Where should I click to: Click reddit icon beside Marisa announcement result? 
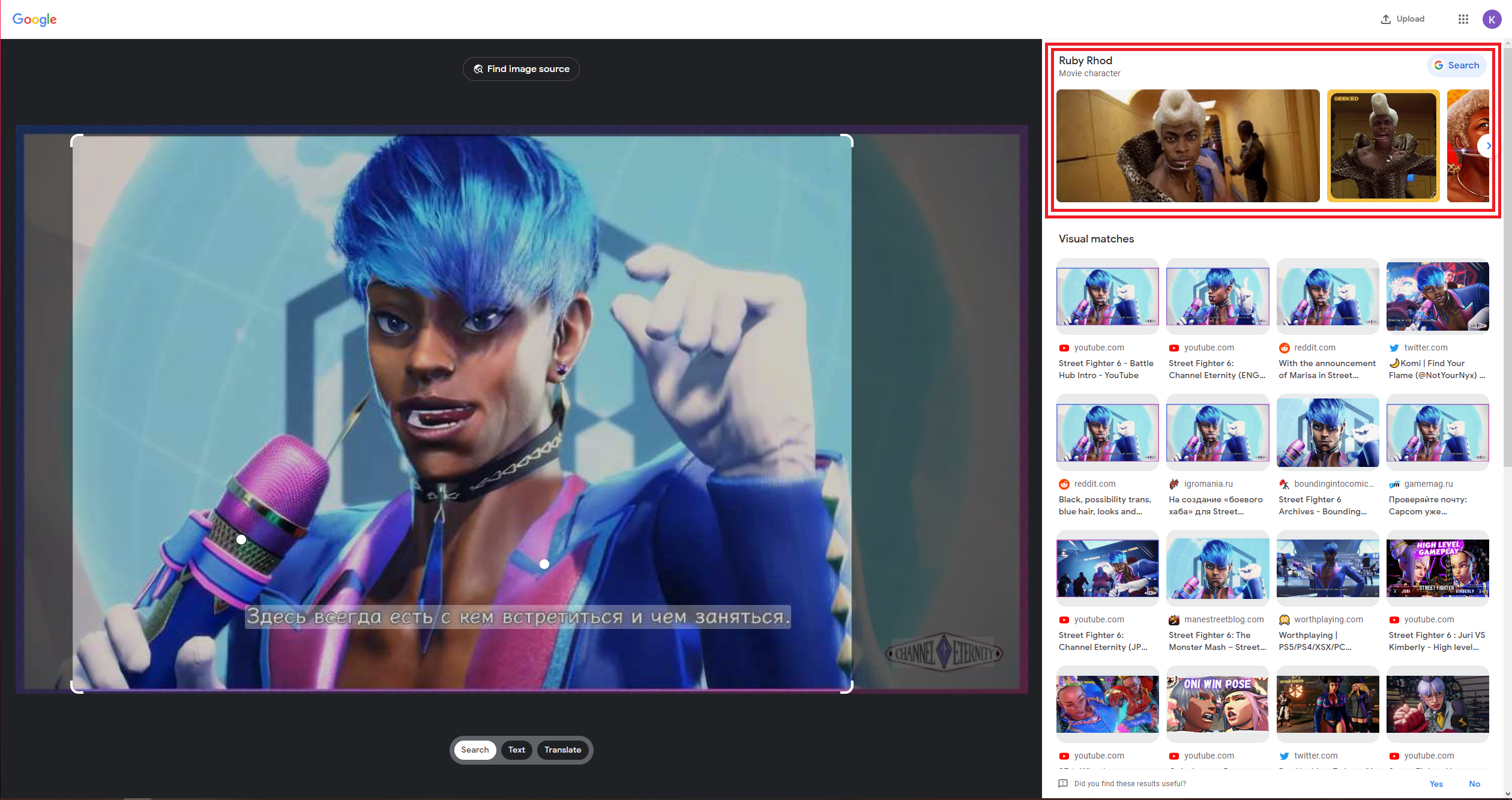(x=1284, y=348)
